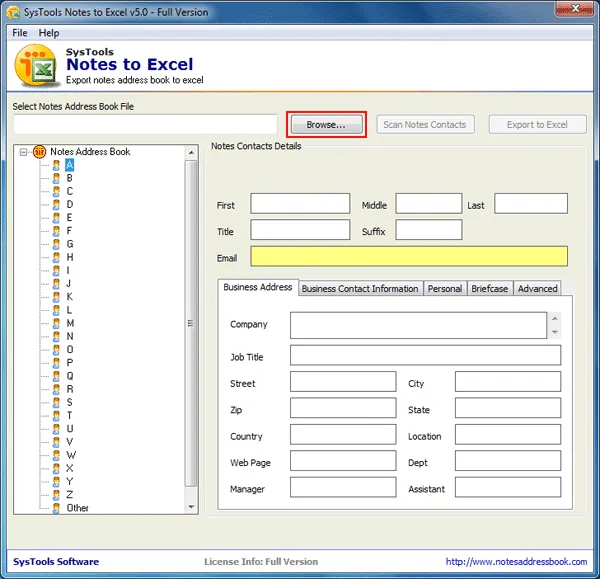Click the title bar application icon

click(x=13, y=13)
